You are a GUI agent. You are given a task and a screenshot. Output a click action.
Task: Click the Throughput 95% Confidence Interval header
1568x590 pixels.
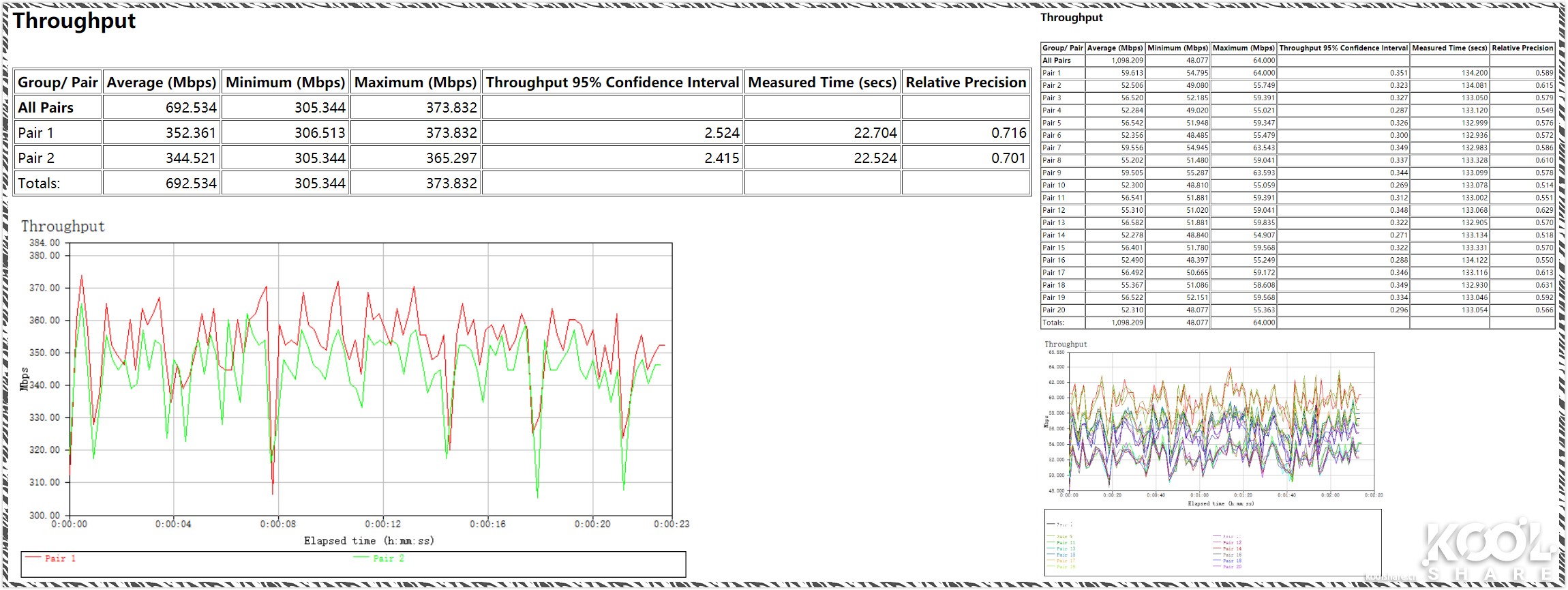click(612, 83)
